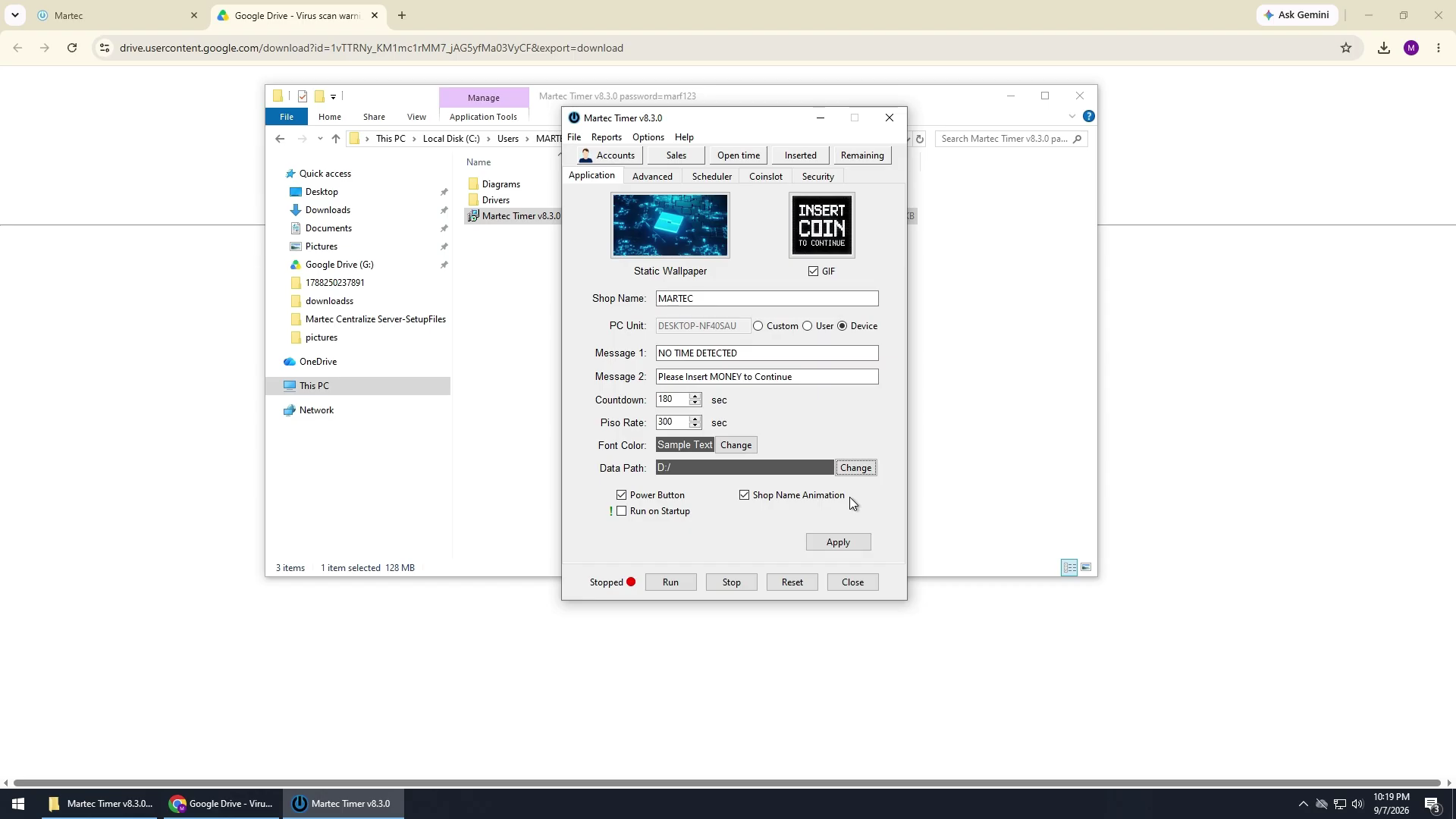Switch to the Advanced tab

click(652, 177)
